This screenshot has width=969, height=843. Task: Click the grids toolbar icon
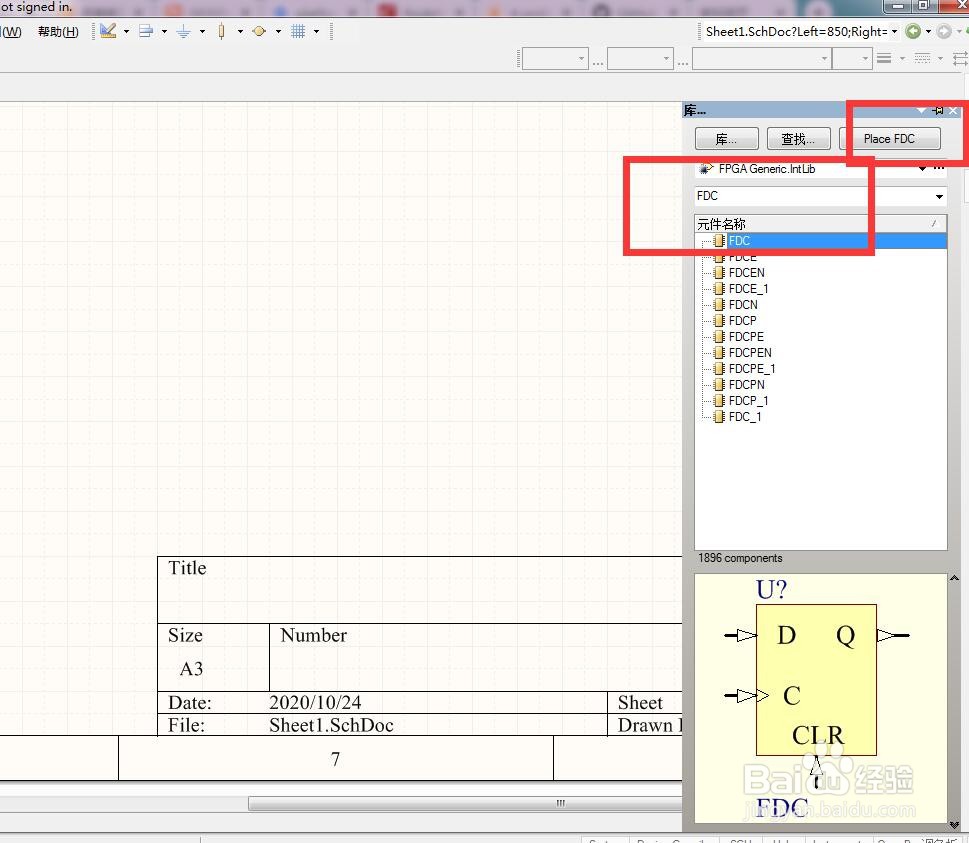click(x=298, y=31)
